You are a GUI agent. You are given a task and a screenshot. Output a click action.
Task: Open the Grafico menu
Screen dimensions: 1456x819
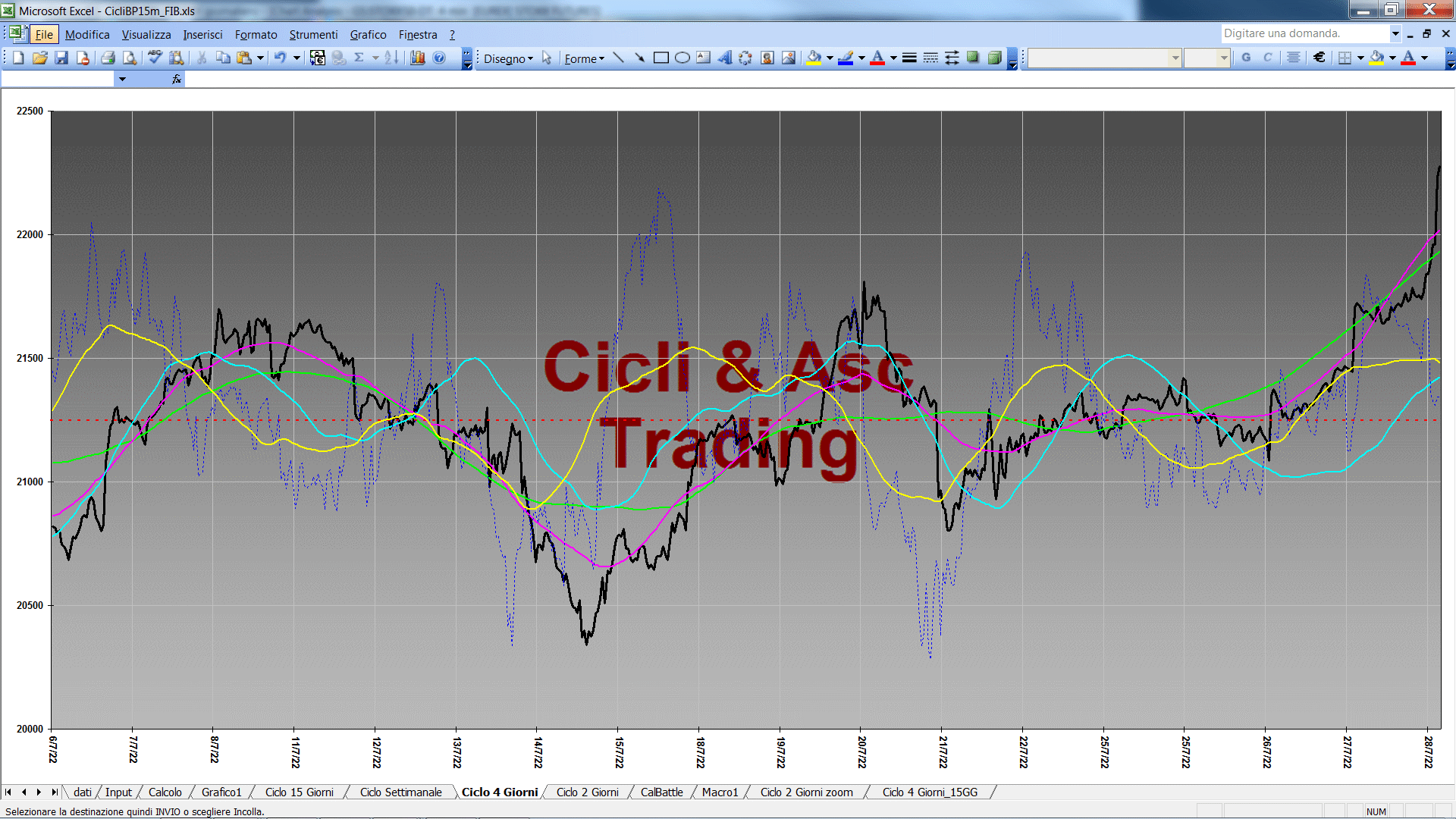pos(368,35)
